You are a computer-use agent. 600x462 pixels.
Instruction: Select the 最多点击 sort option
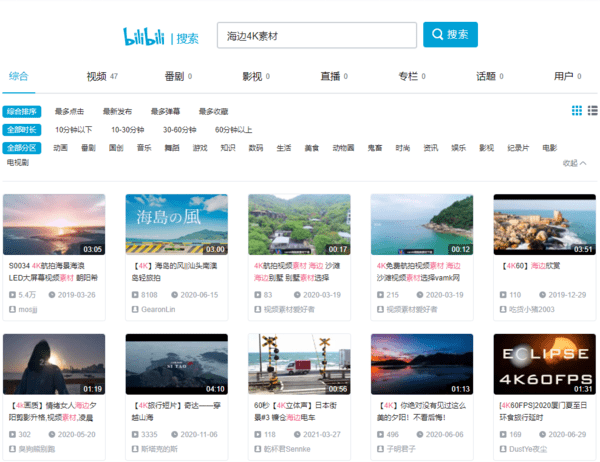70,111
